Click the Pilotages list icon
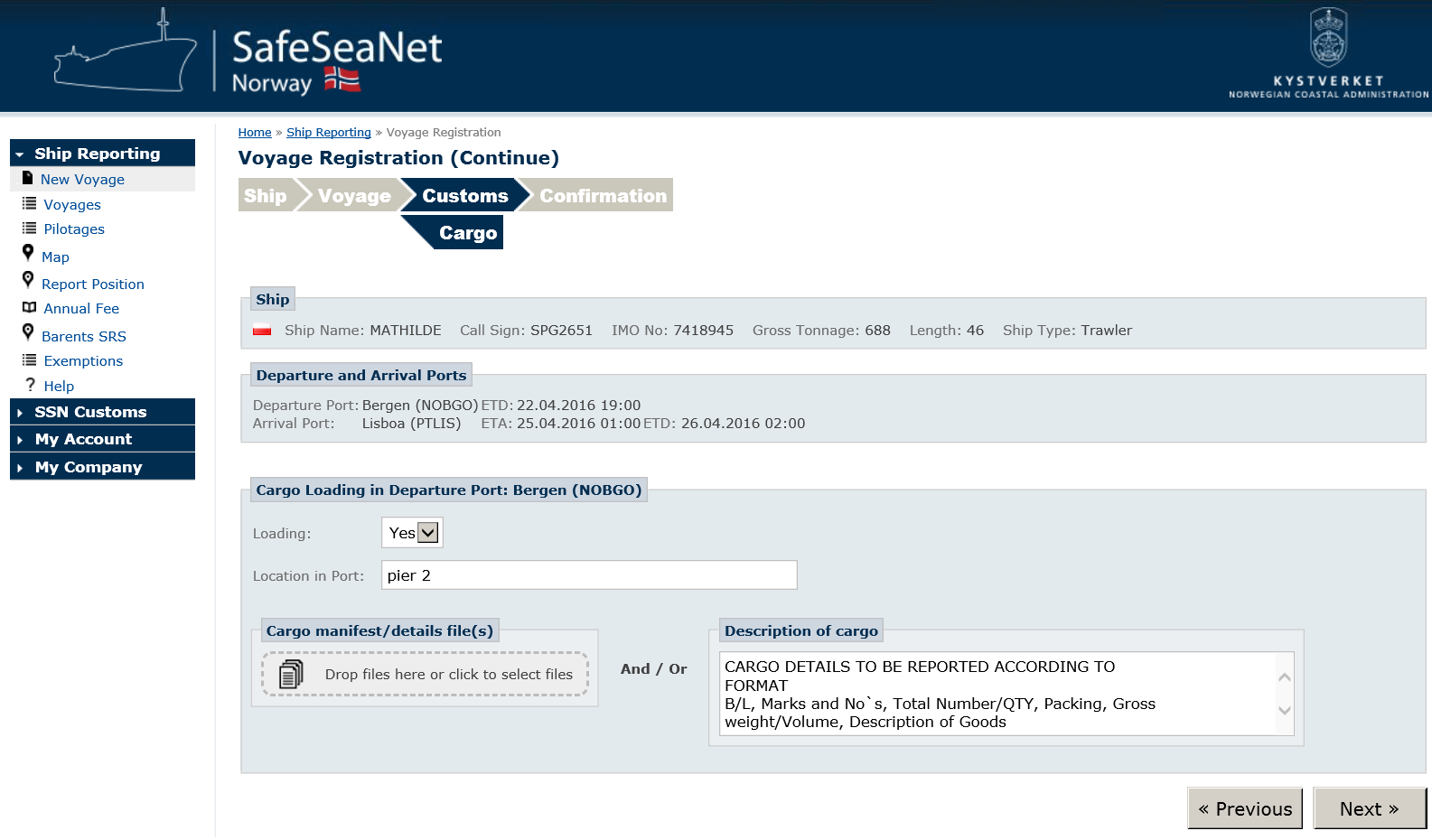Image resolution: width=1432 pixels, height=840 pixels. pyautogui.click(x=30, y=229)
